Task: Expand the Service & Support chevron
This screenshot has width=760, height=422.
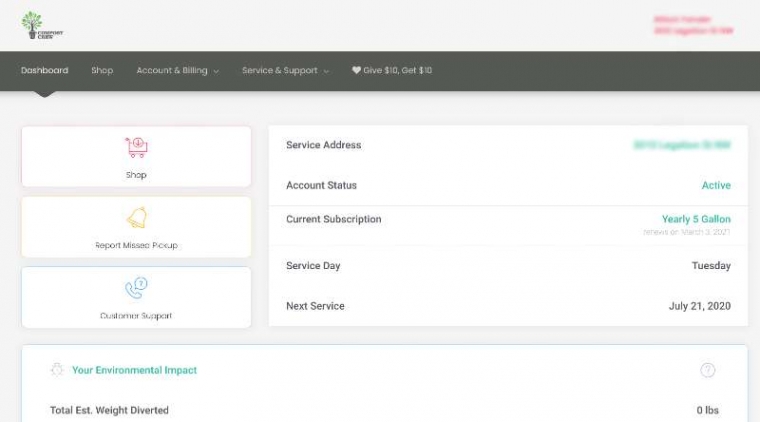Action: [x=326, y=71]
